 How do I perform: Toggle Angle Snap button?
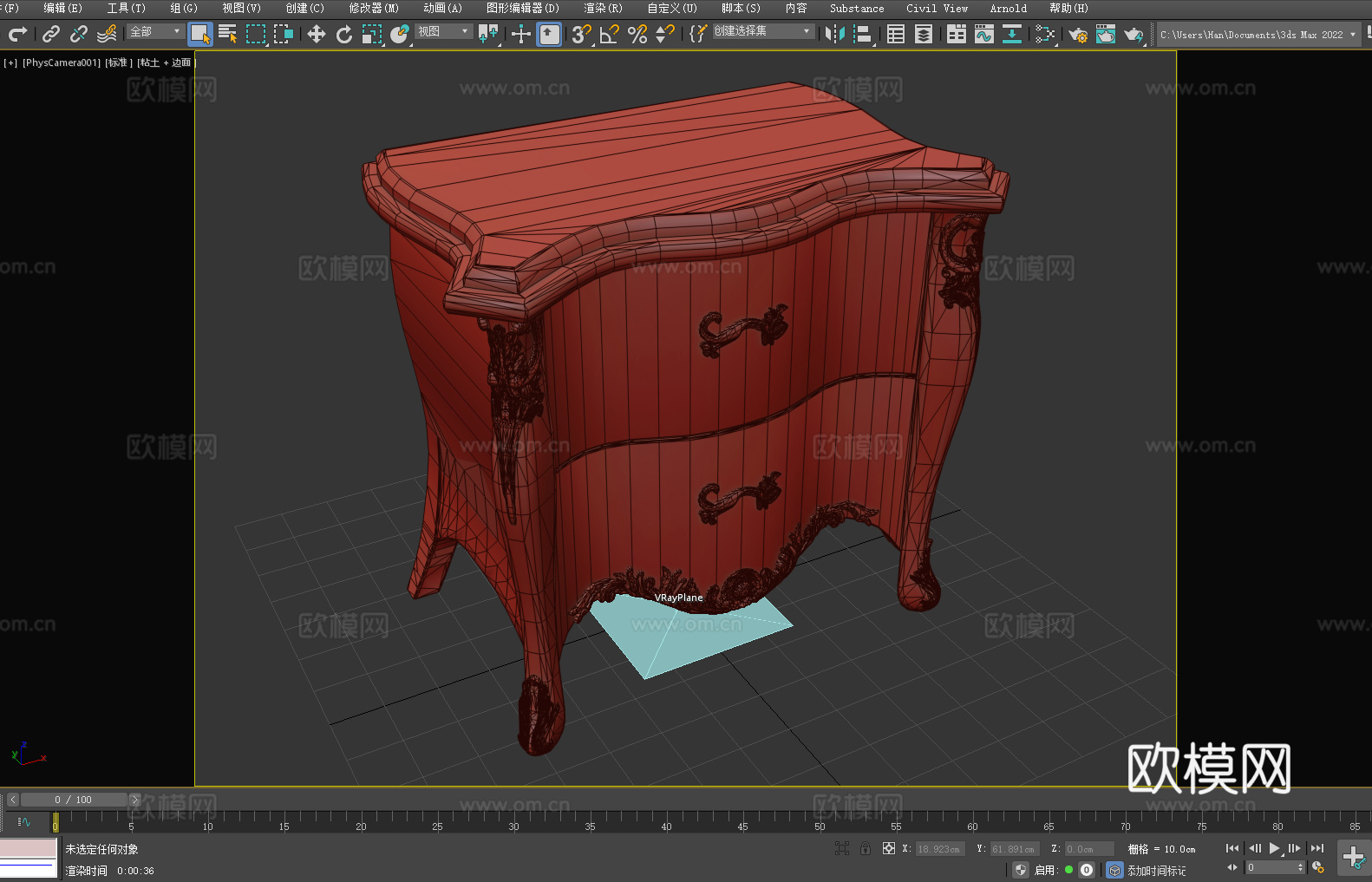click(610, 35)
